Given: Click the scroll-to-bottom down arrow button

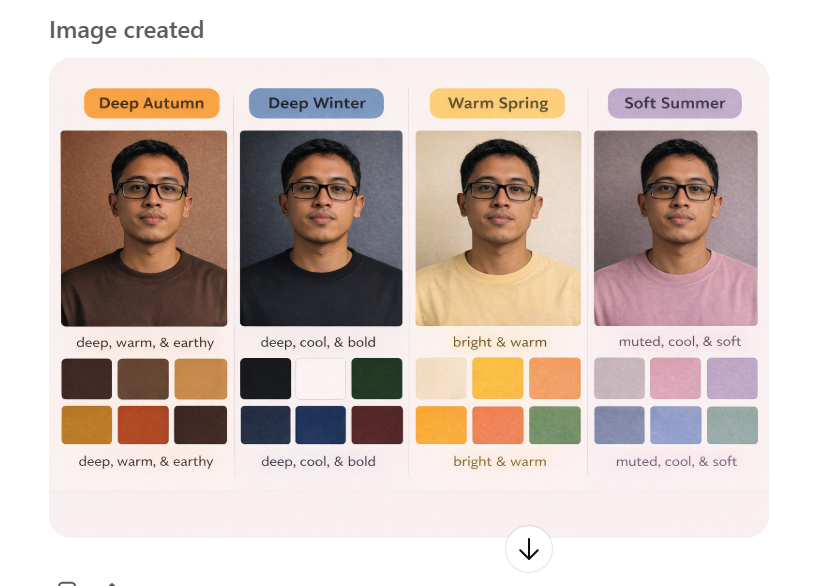Looking at the screenshot, I should [528, 549].
